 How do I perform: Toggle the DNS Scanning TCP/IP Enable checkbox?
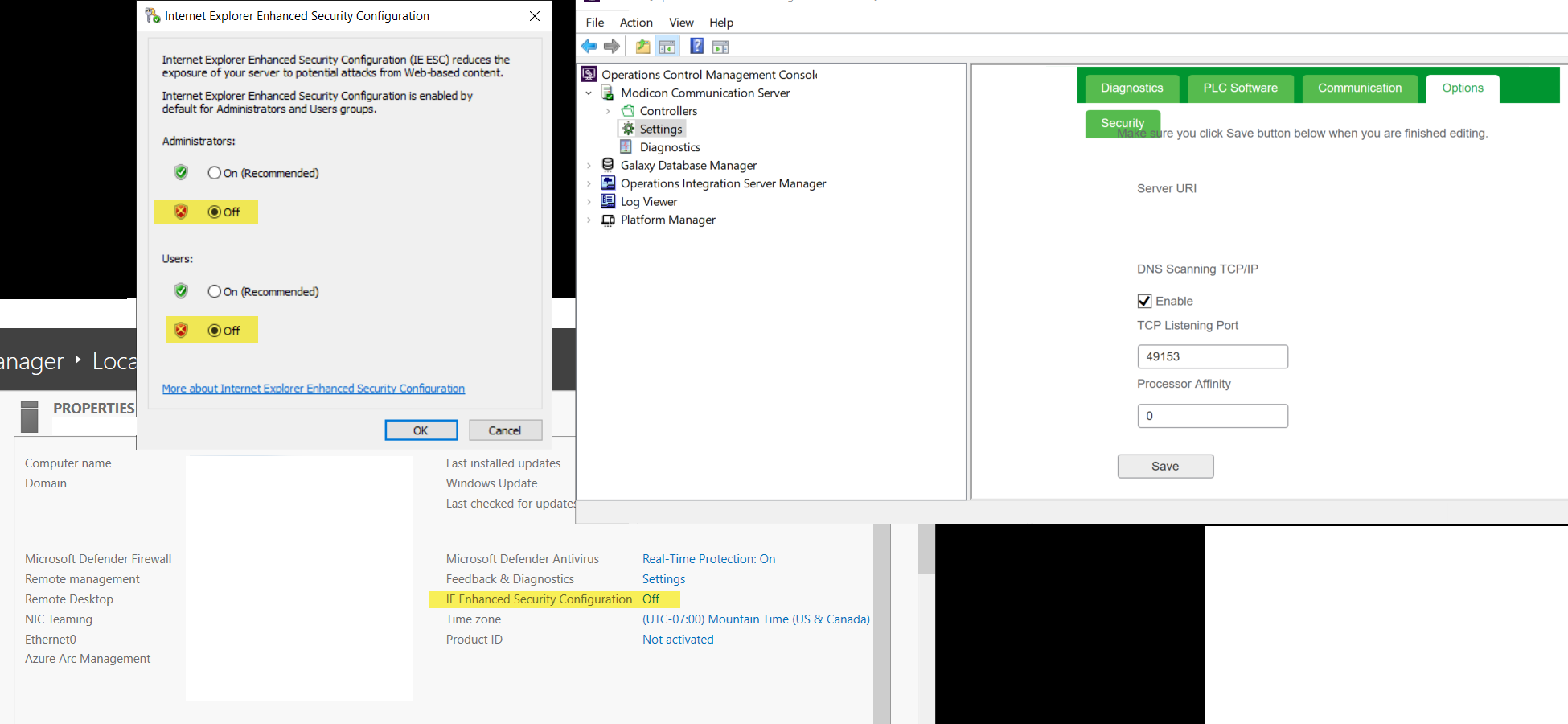pos(1144,301)
